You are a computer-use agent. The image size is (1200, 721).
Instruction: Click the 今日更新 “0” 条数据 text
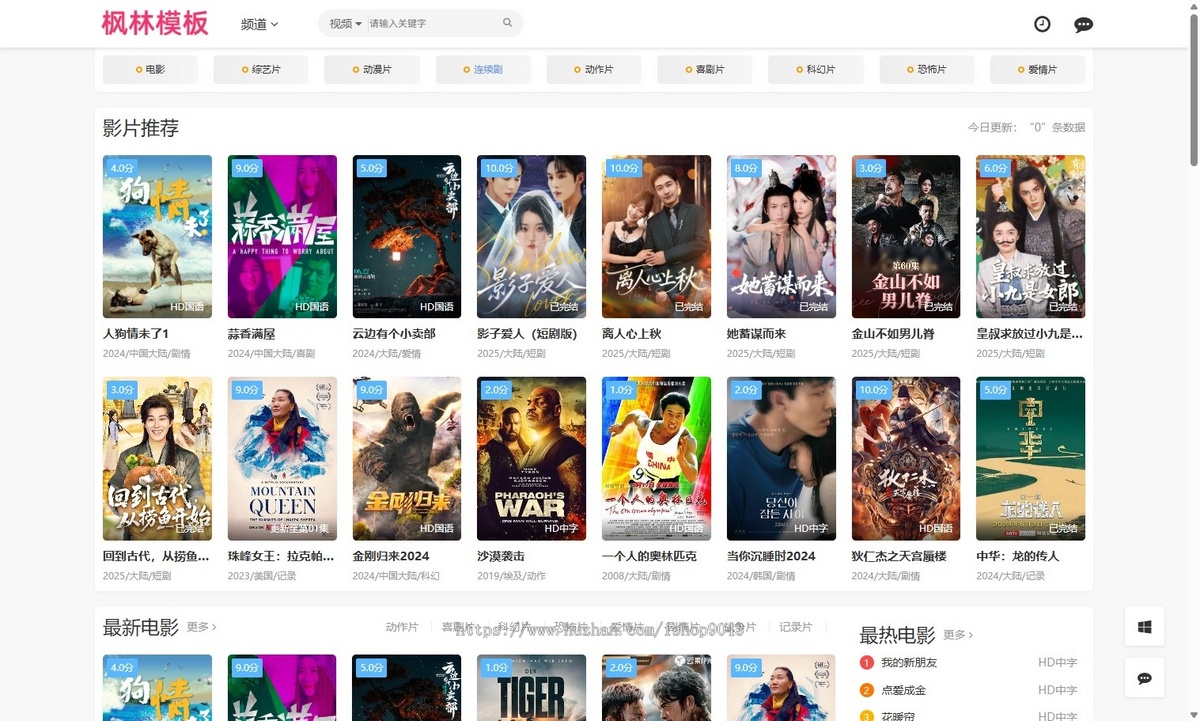click(1026, 128)
